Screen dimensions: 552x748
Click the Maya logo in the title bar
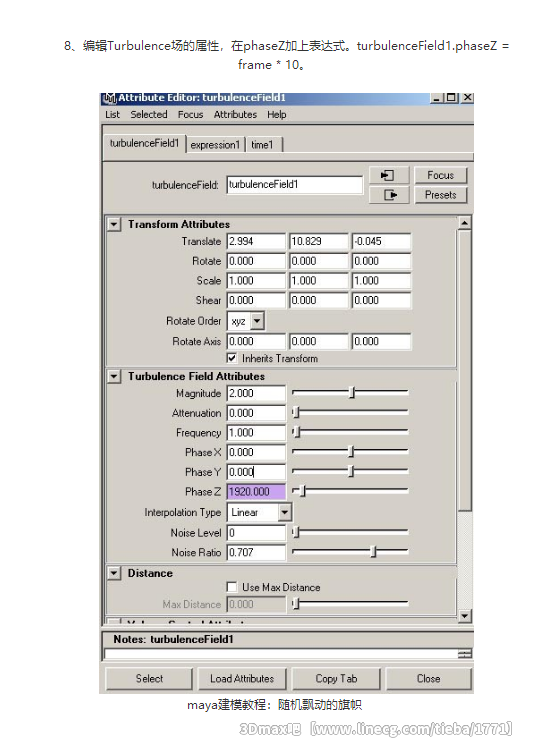(110, 98)
